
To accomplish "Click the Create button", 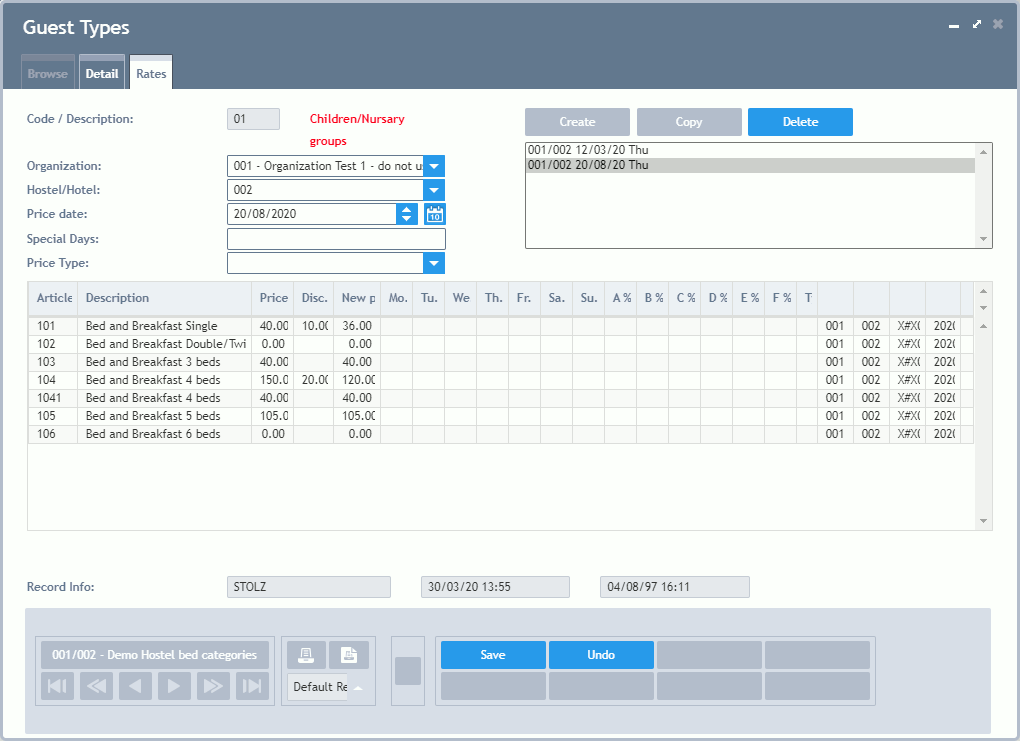I will pos(577,122).
